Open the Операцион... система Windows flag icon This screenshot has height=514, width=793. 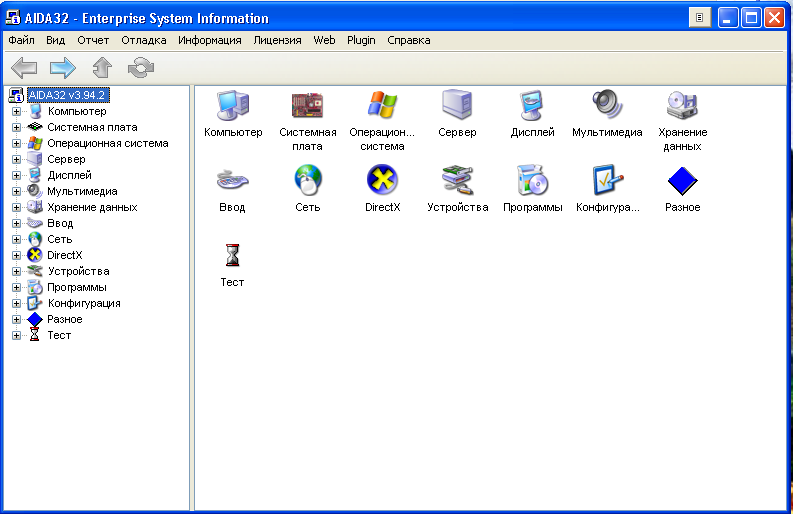(x=382, y=105)
